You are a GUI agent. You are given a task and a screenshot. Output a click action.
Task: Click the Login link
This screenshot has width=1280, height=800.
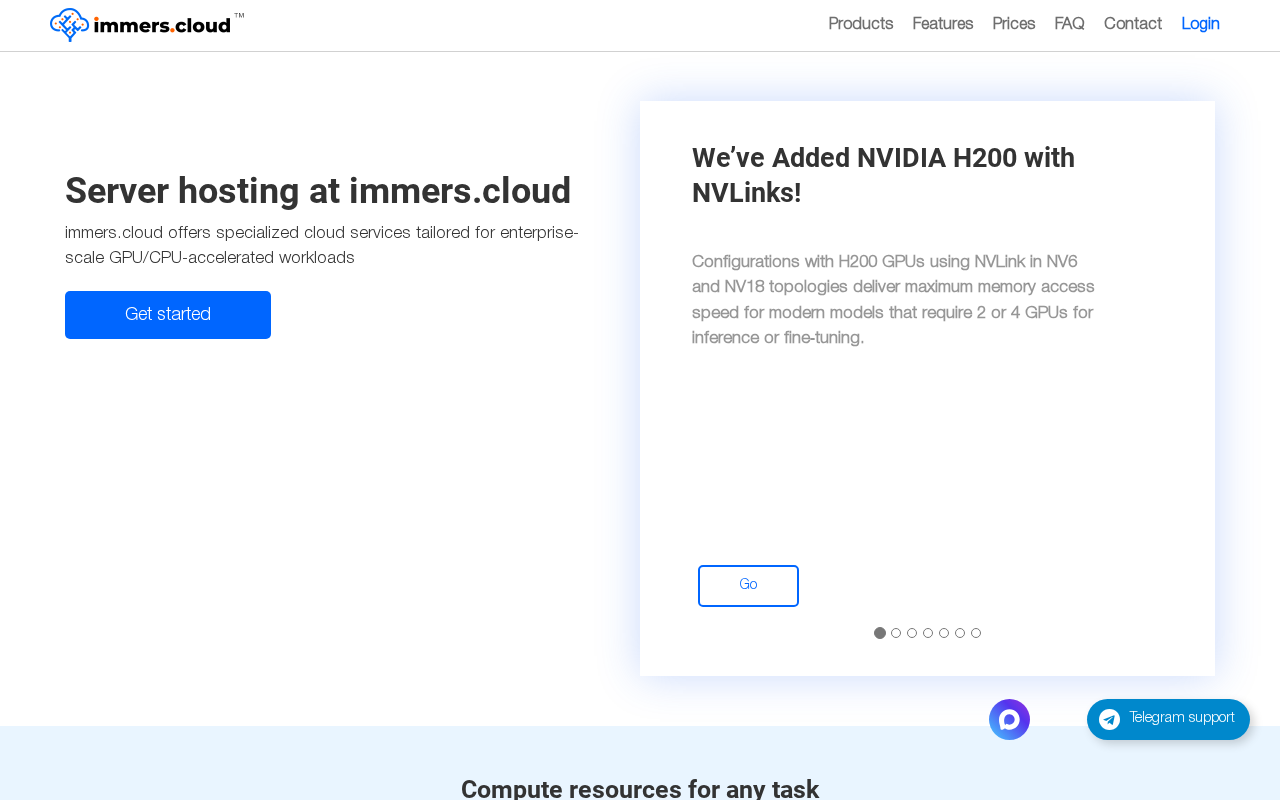pyautogui.click(x=1200, y=24)
